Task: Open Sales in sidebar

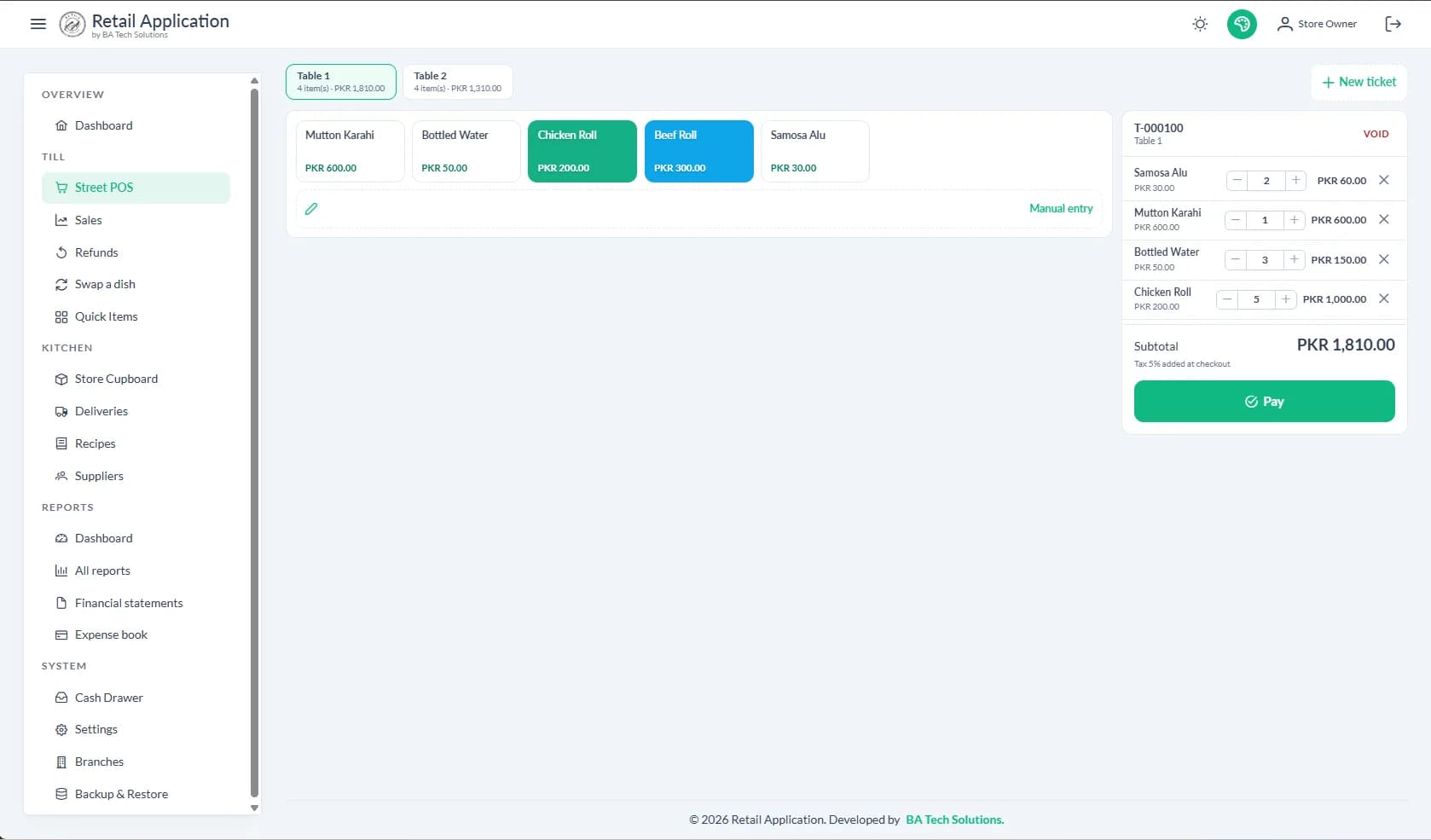Action: [136, 220]
